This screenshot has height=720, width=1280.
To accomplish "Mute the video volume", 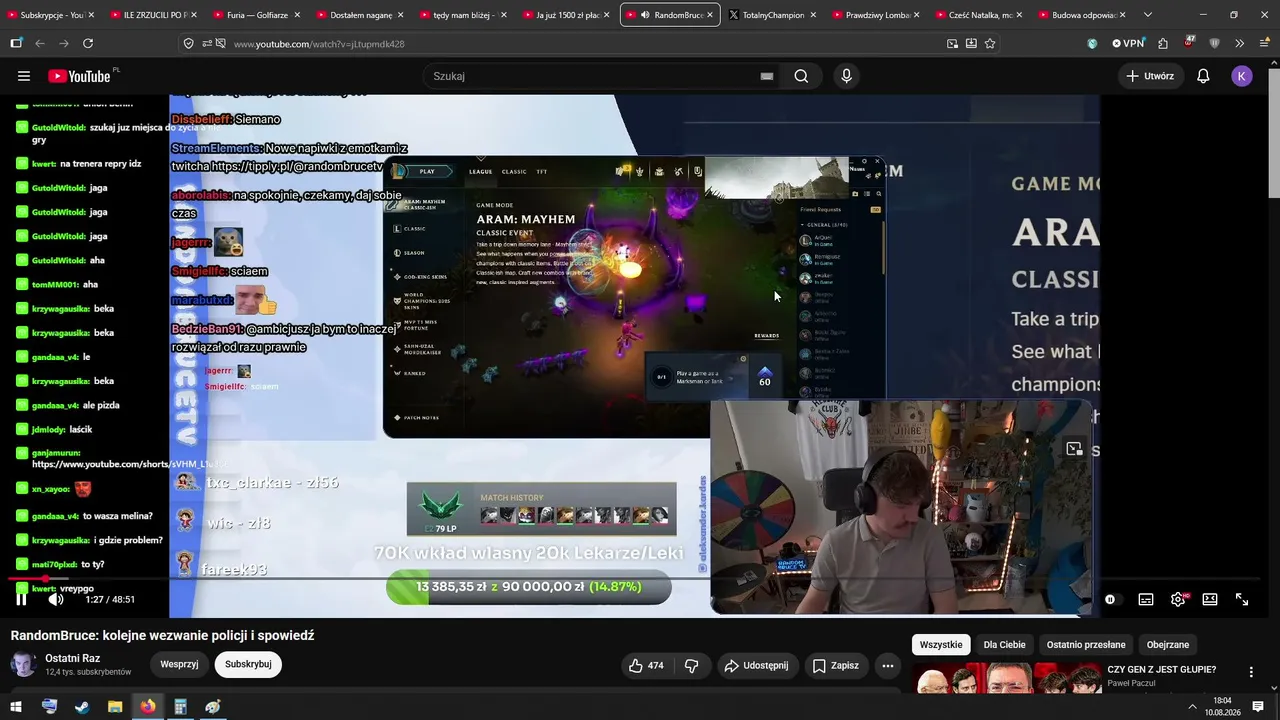I will pyautogui.click(x=56, y=599).
